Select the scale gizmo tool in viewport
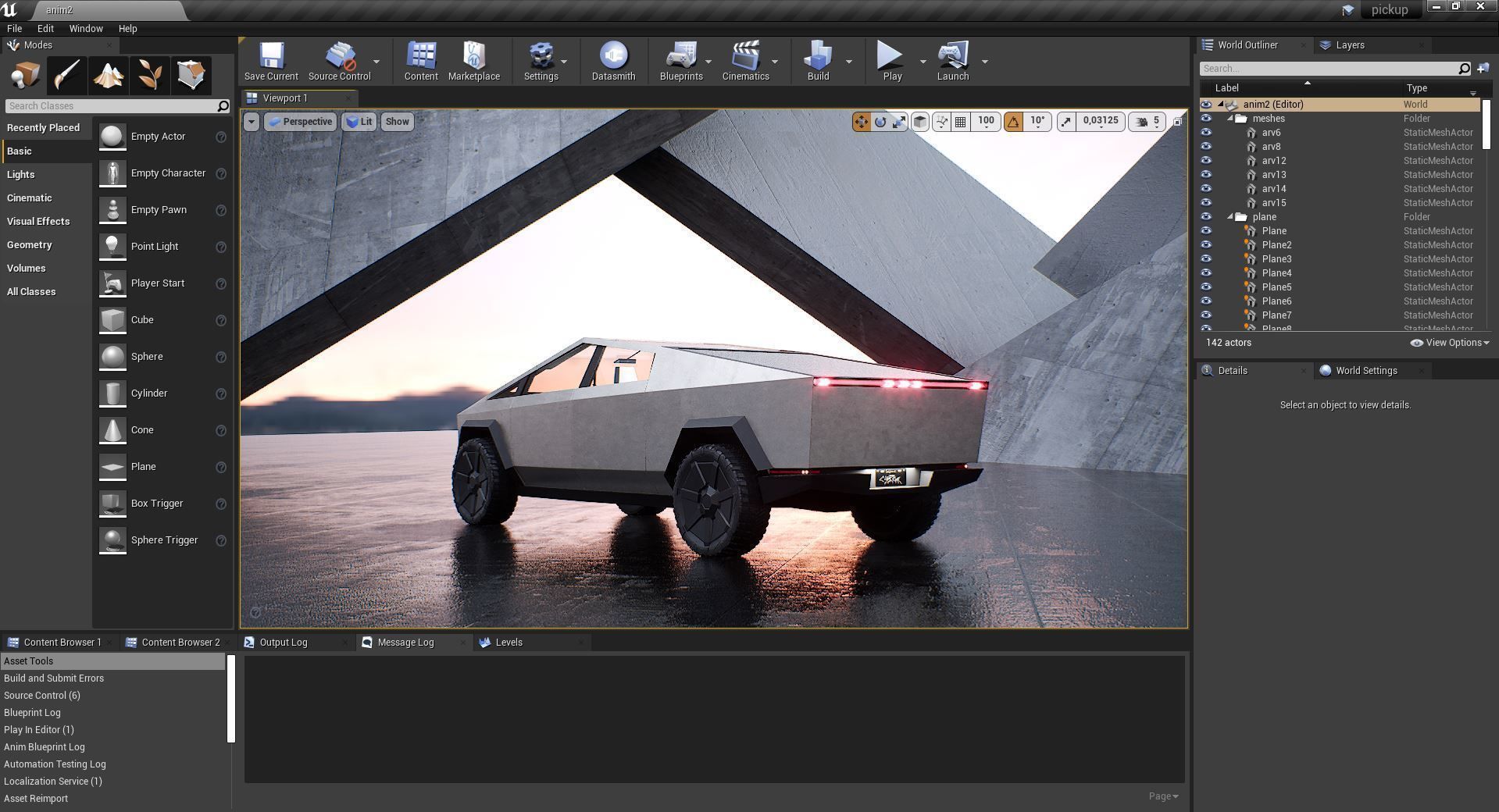This screenshot has width=1499, height=812. 900,122
